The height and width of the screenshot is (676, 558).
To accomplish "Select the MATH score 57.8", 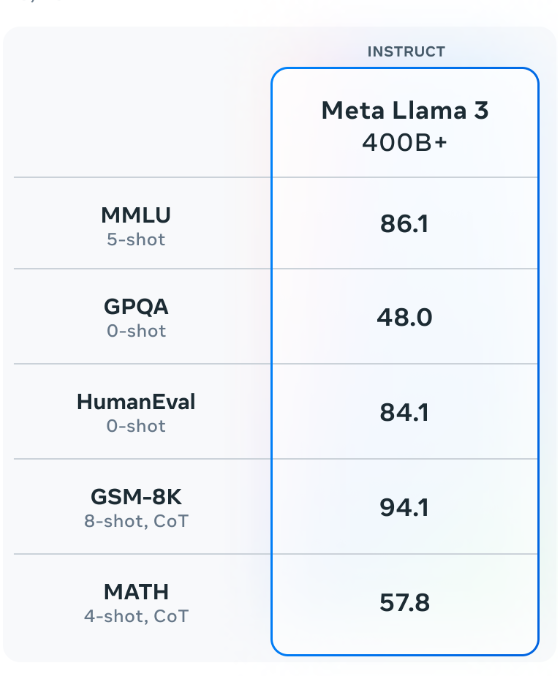I will click(x=404, y=603).
